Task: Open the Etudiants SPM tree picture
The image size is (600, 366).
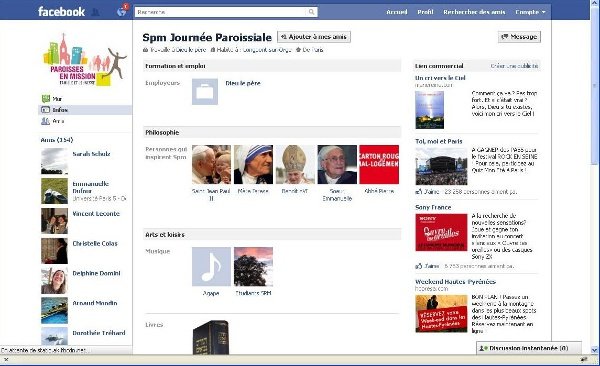Action: click(253, 266)
